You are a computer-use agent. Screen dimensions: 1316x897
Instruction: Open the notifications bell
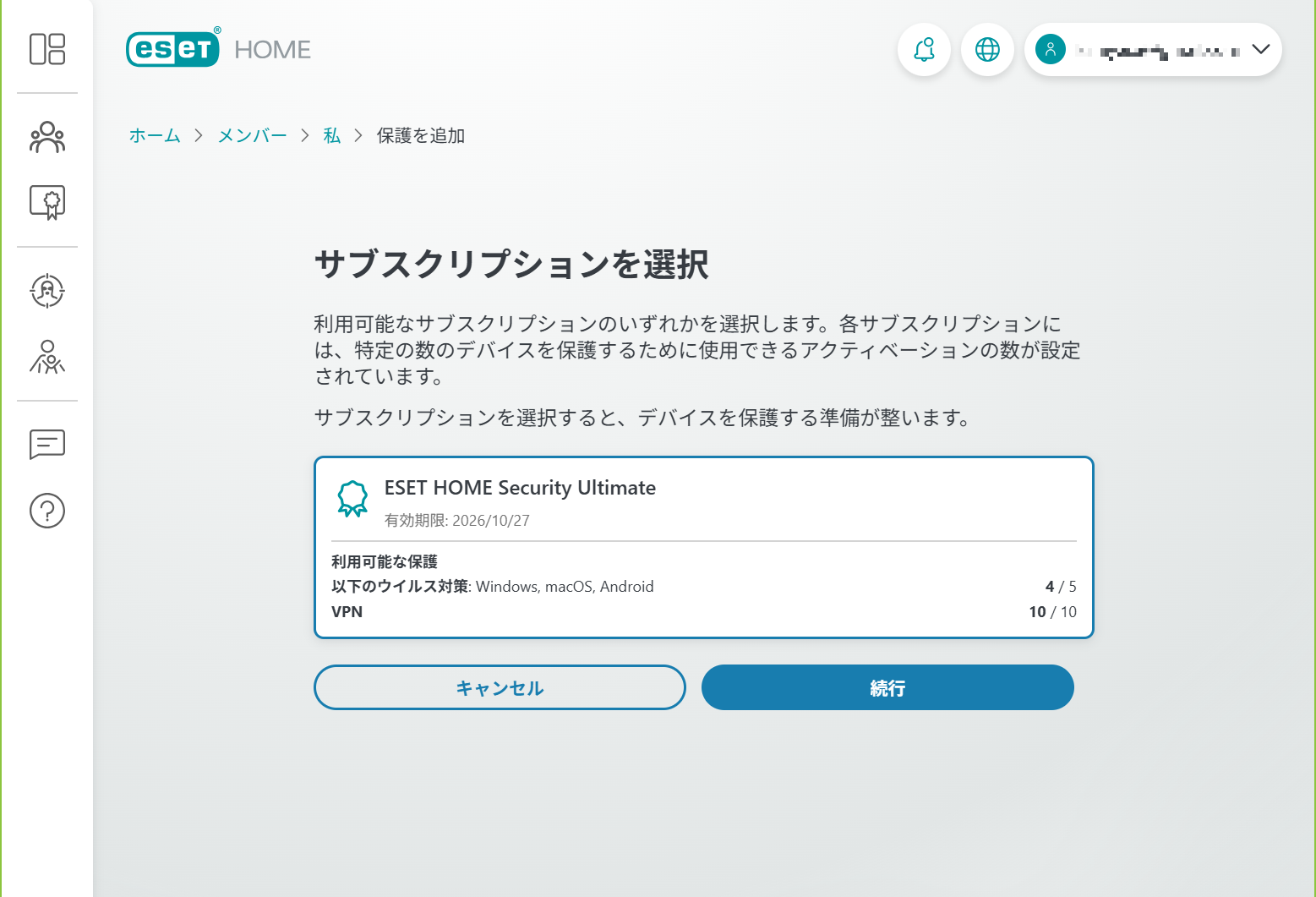point(924,50)
